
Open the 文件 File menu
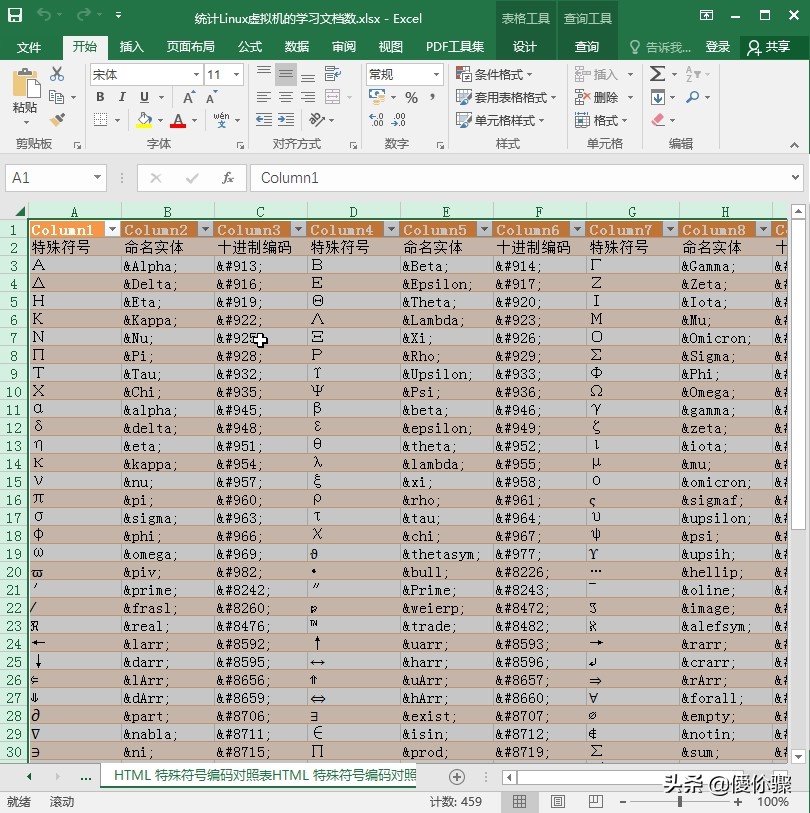(29, 47)
